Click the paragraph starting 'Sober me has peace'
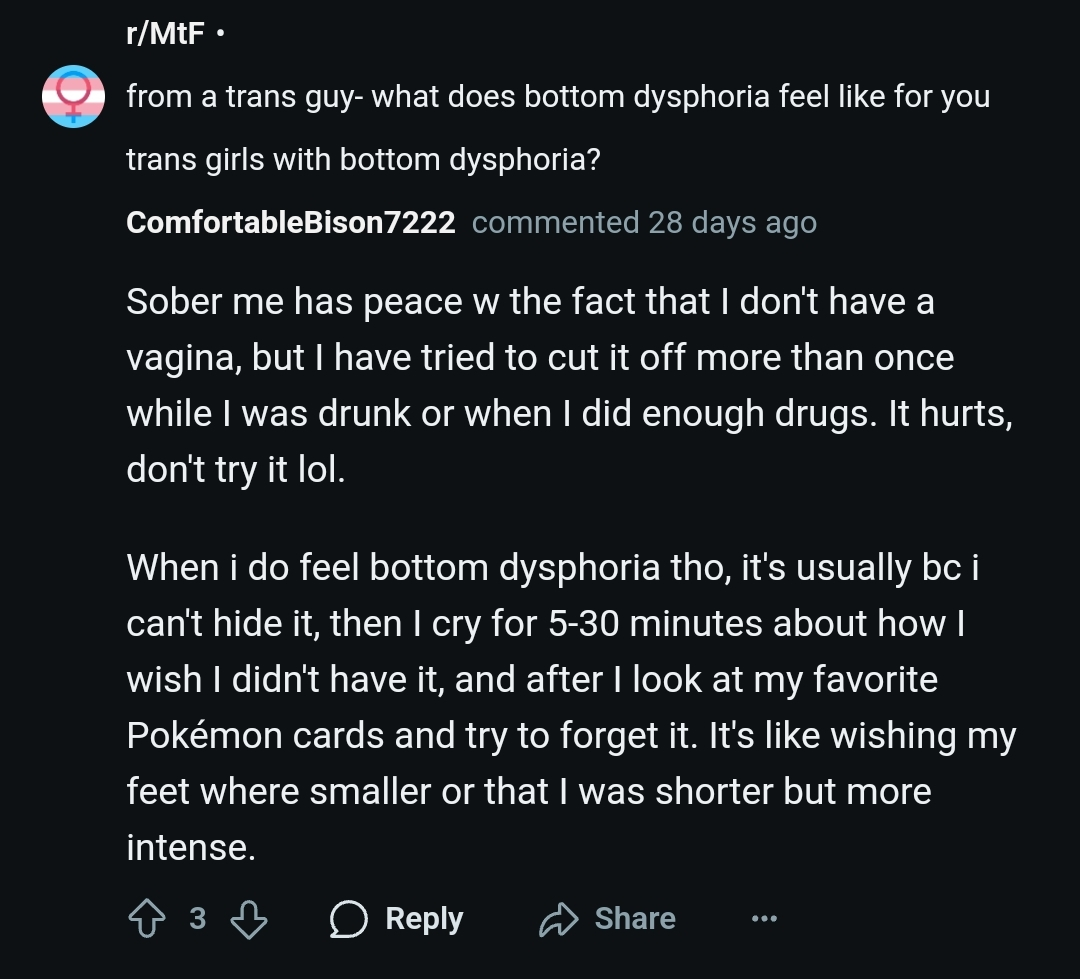This screenshot has width=1080, height=979. tap(570, 386)
